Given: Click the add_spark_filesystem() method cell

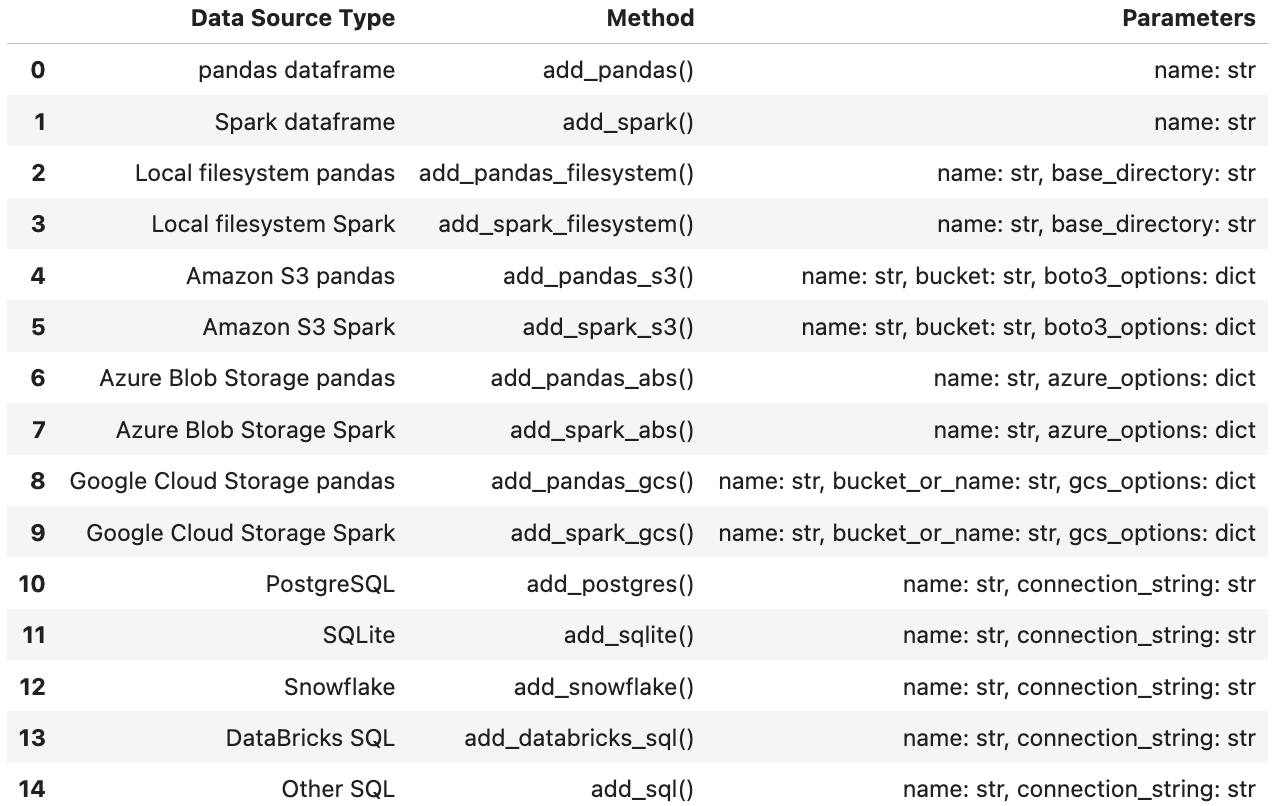Looking at the screenshot, I should pos(566,224).
